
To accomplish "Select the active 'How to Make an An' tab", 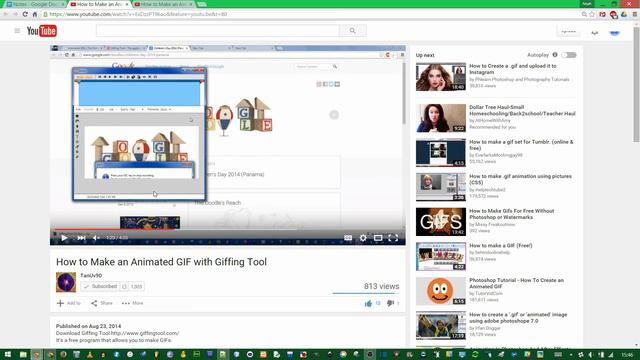I will pos(99,4).
